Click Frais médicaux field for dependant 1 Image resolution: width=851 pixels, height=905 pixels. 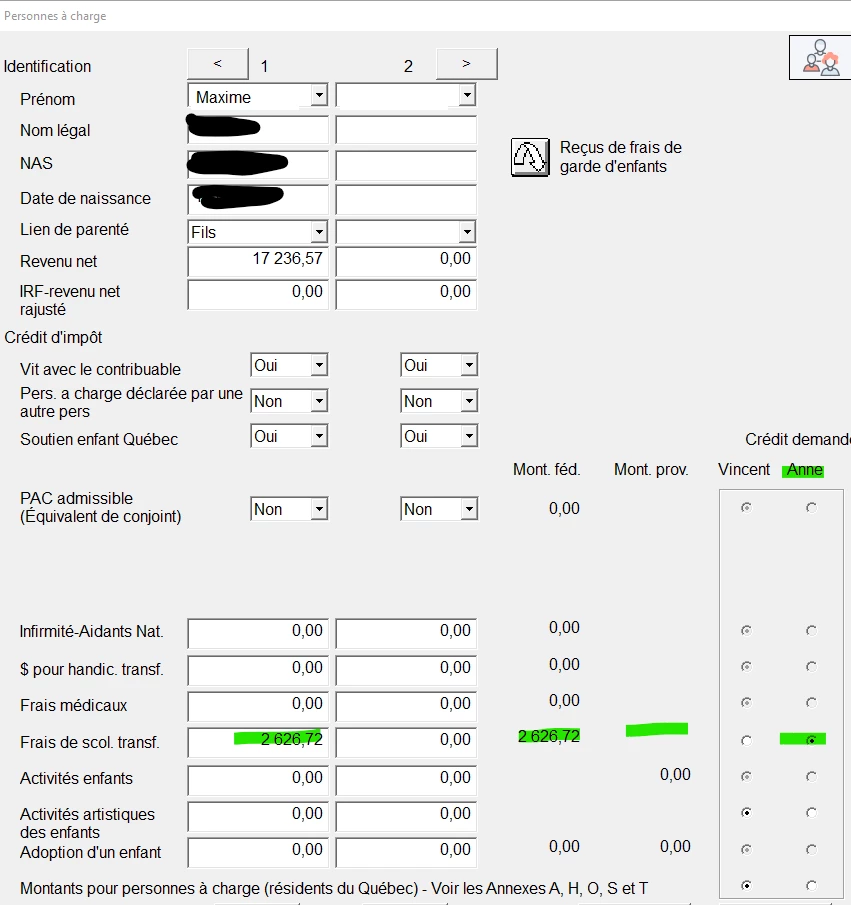[x=257, y=706]
